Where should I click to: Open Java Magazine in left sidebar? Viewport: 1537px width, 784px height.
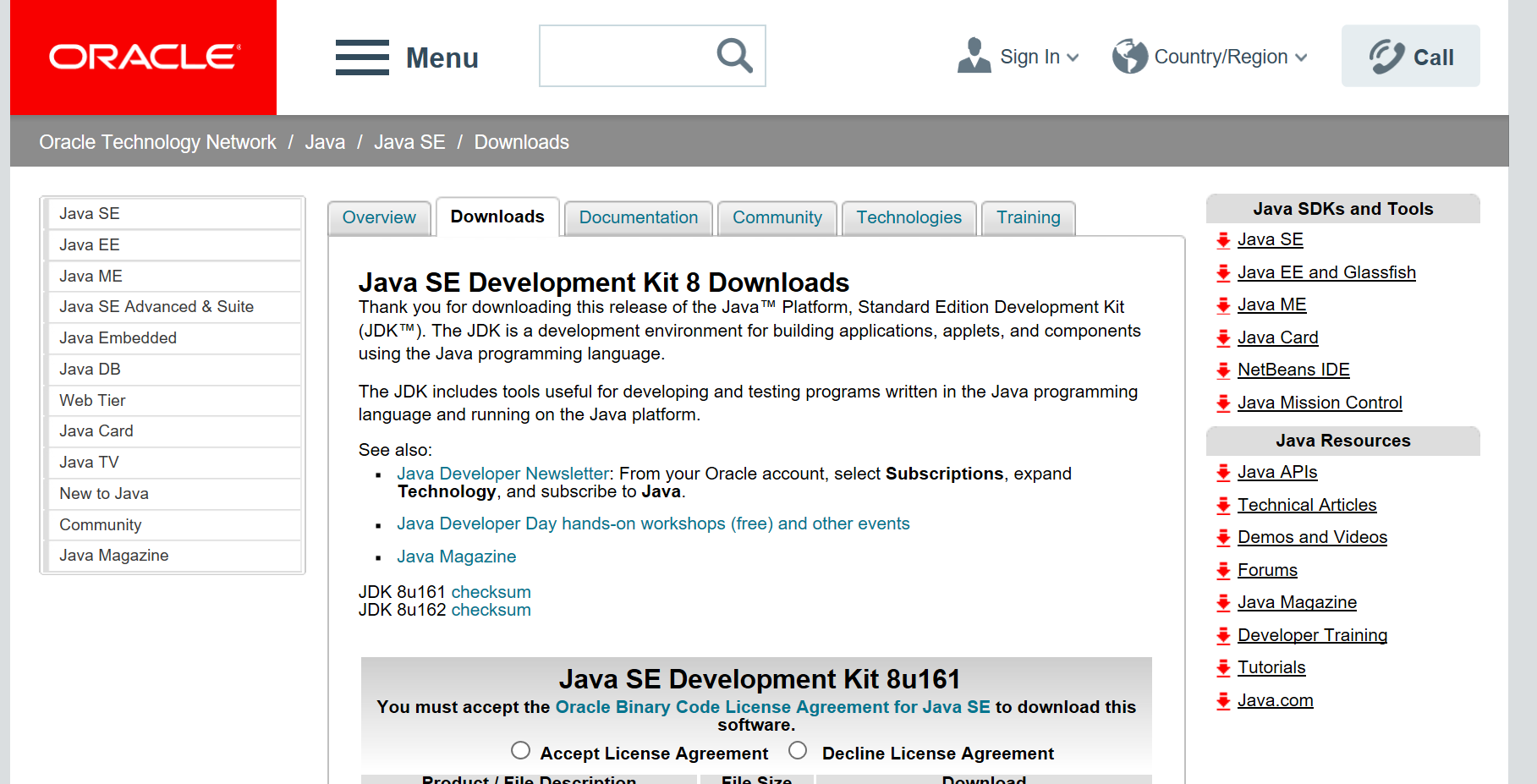(174, 556)
